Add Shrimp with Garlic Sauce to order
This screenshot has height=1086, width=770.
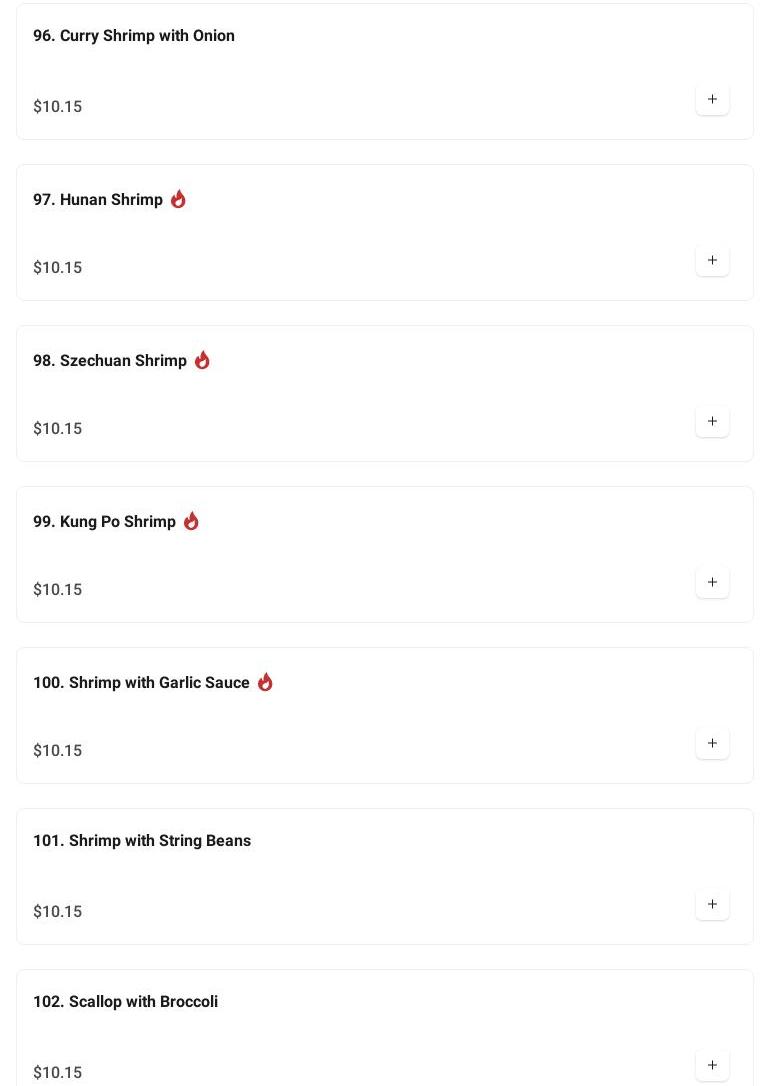click(x=712, y=744)
